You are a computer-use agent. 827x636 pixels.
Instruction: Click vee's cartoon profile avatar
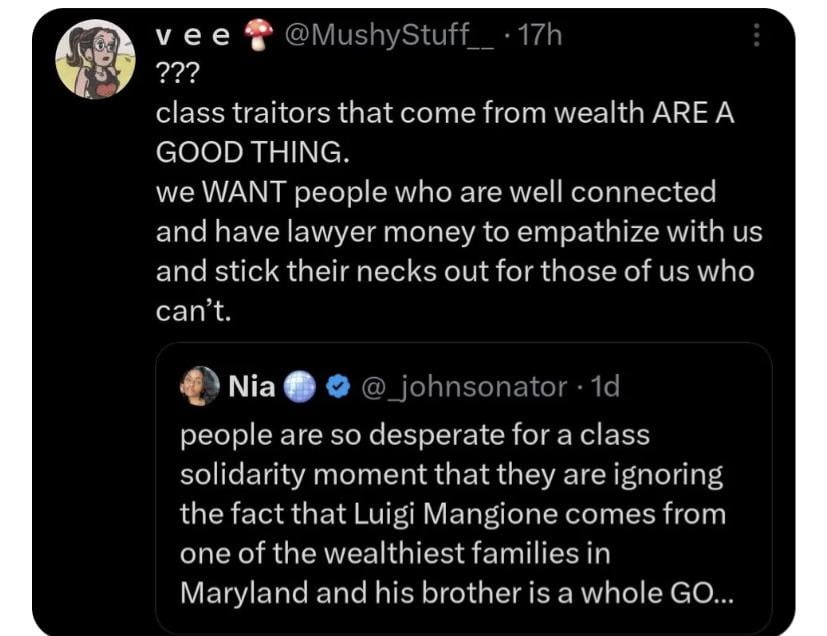pyautogui.click(x=95, y=61)
